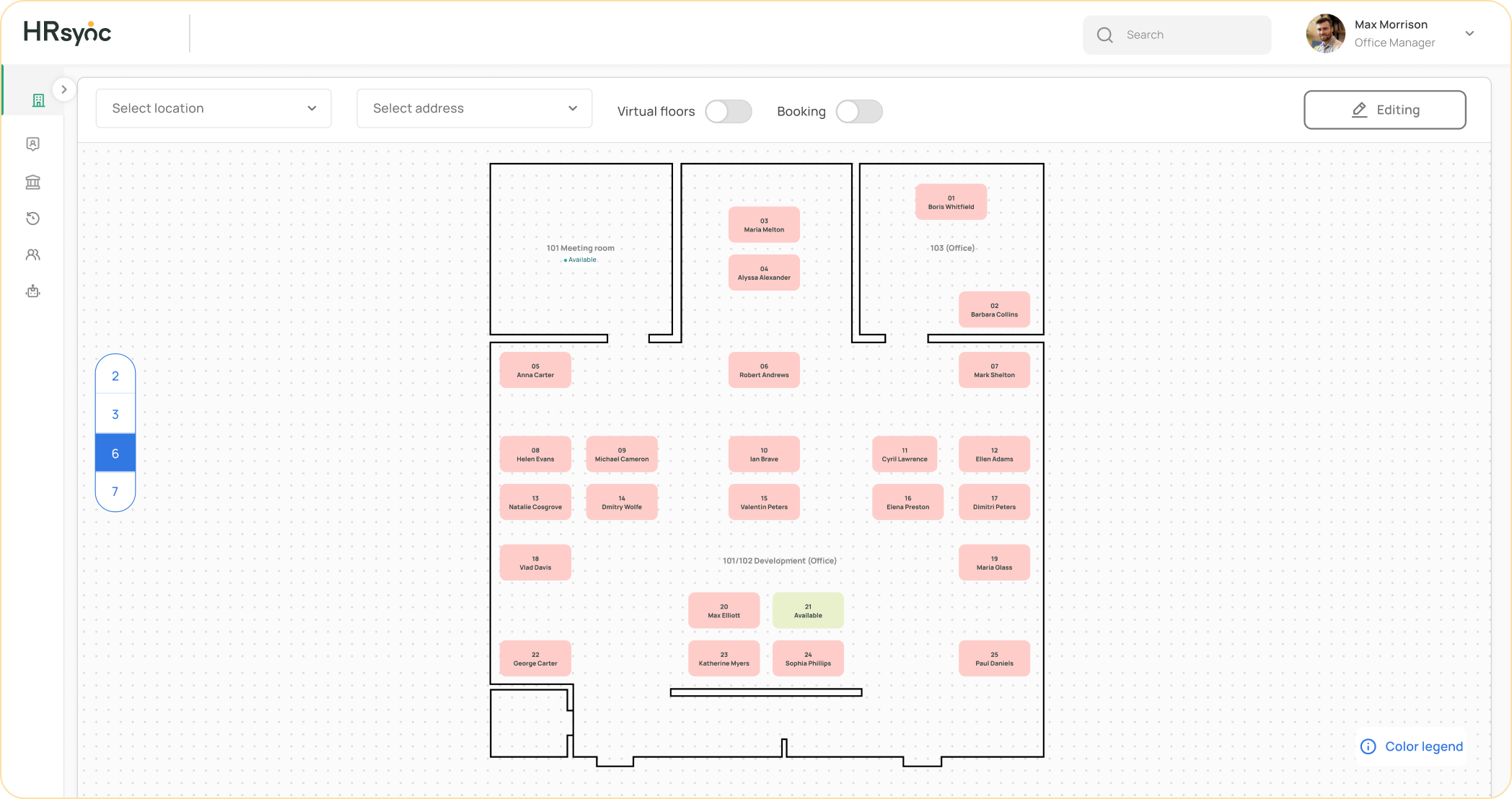Select the 101 Meeting room label

coord(580,248)
